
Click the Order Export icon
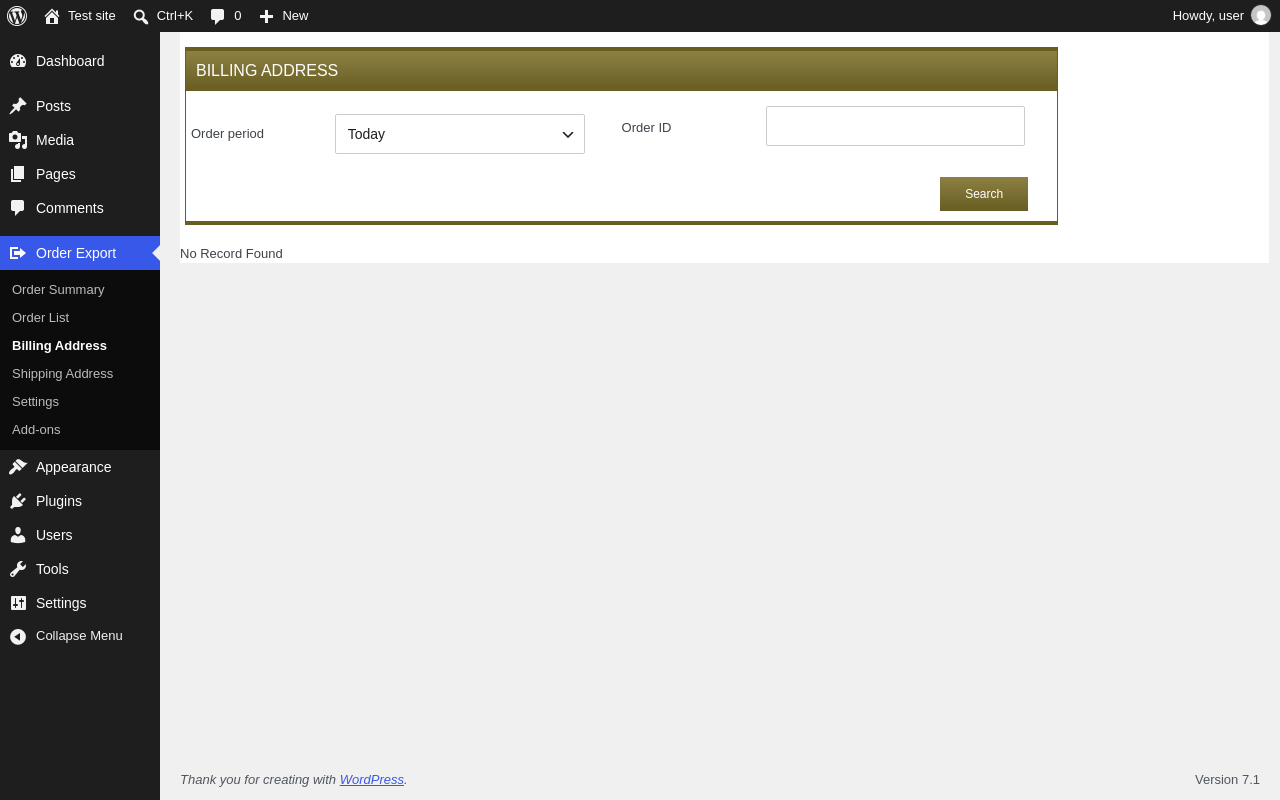click(x=18, y=253)
